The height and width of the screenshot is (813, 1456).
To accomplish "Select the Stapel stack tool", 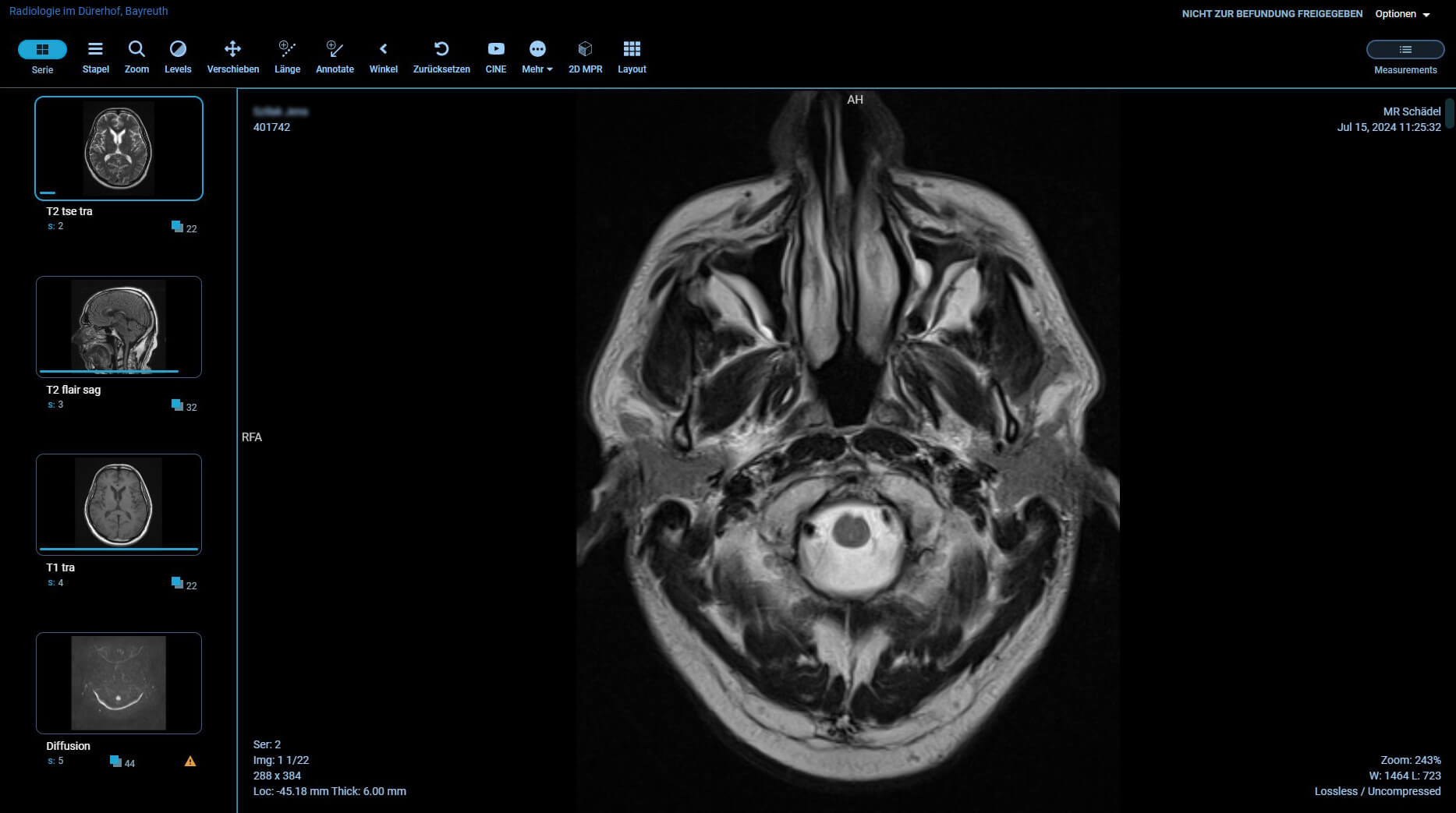I will click(95, 57).
